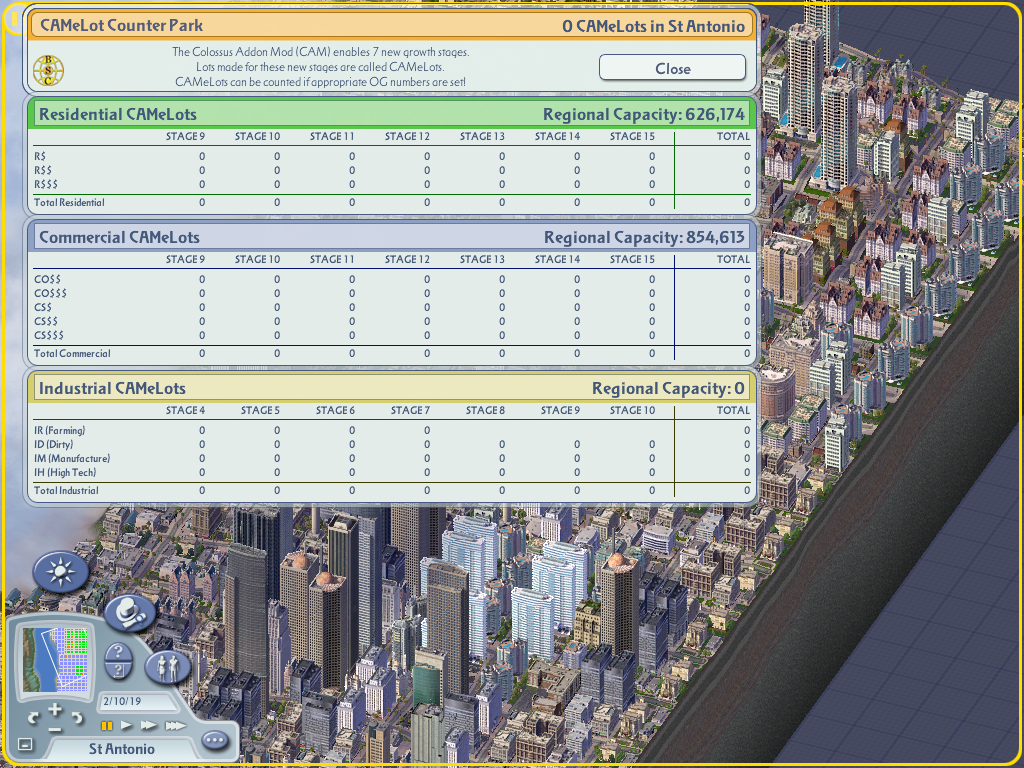Click the Residential CAMeLots heading

click(x=118, y=114)
